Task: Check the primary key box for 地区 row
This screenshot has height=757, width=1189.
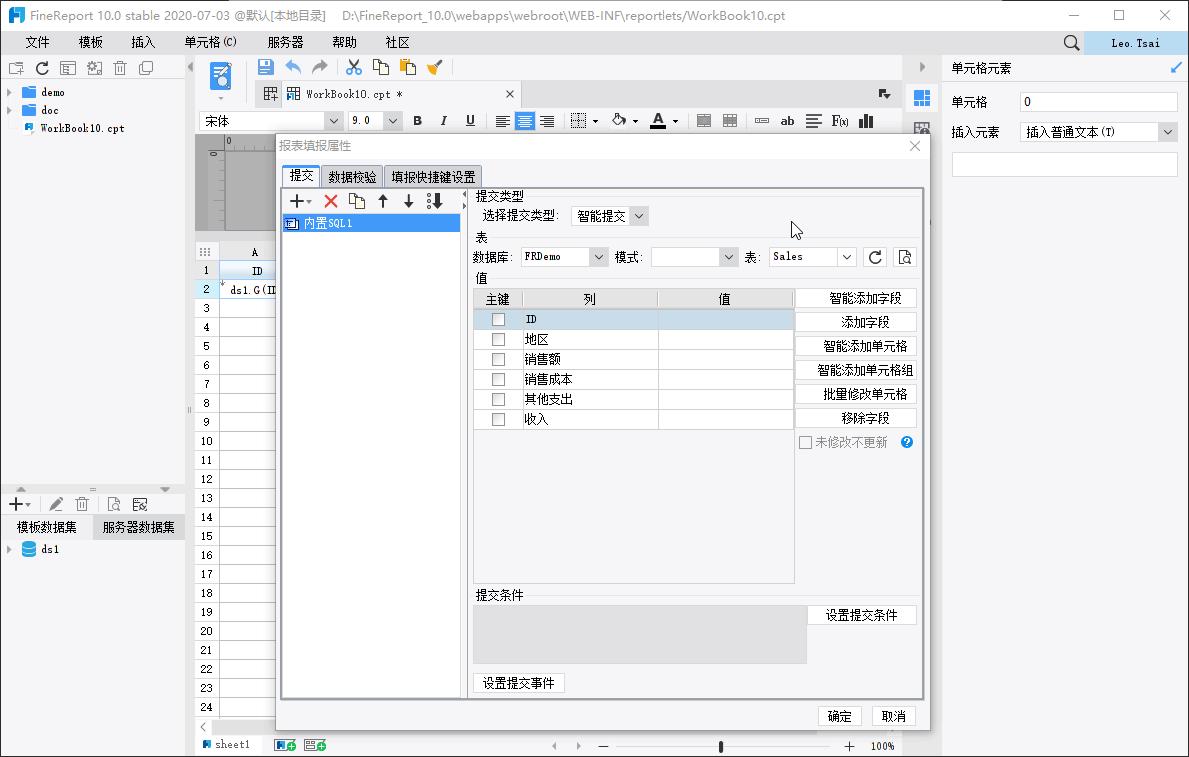Action: coord(497,338)
